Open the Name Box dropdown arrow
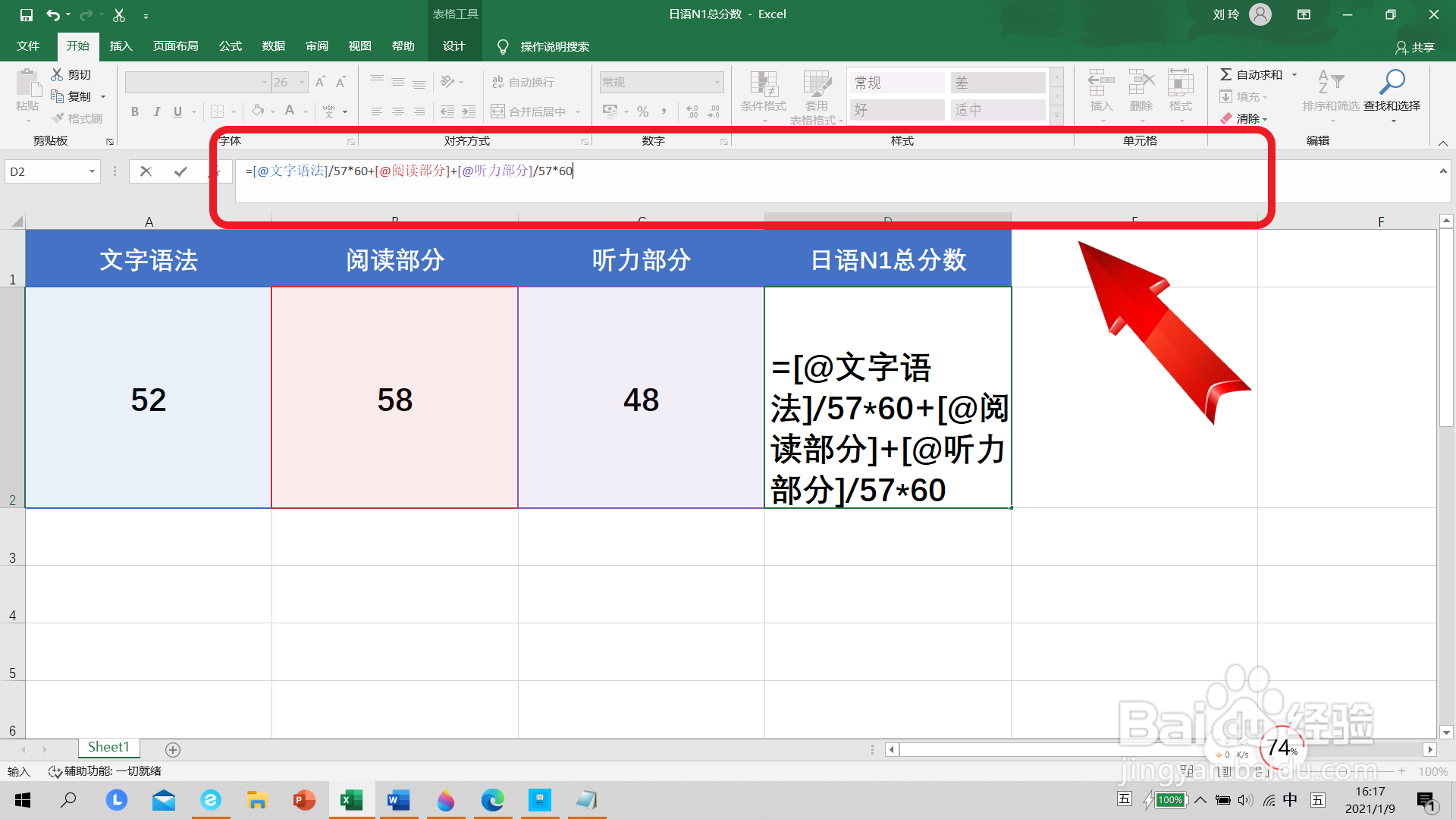The image size is (1456, 819). point(92,171)
